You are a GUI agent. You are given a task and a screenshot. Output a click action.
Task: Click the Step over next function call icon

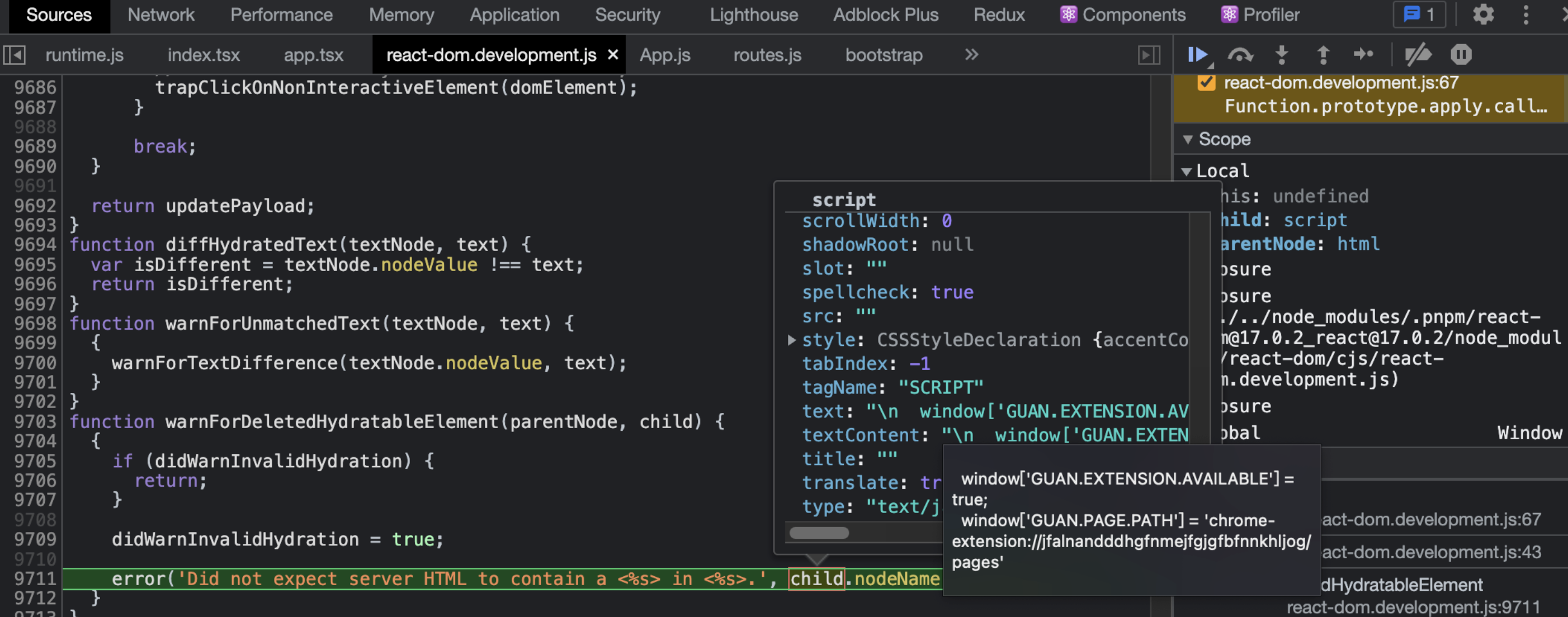coord(1241,55)
